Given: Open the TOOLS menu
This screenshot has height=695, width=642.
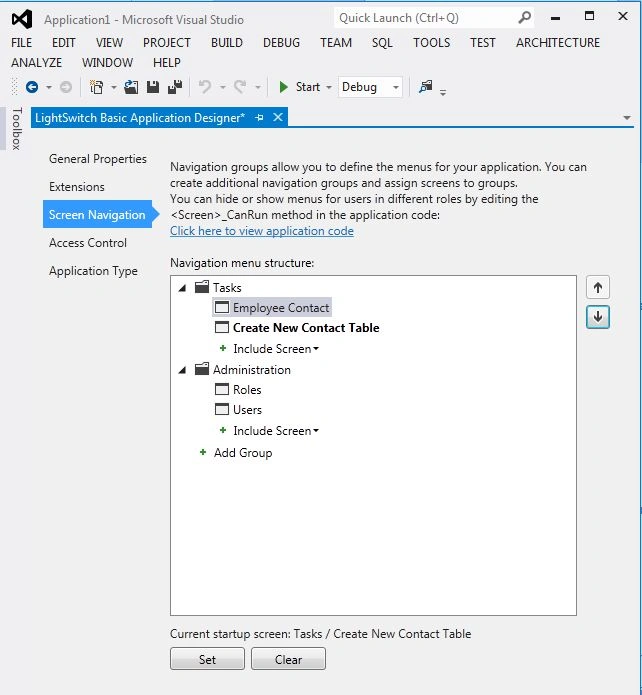Looking at the screenshot, I should point(431,43).
